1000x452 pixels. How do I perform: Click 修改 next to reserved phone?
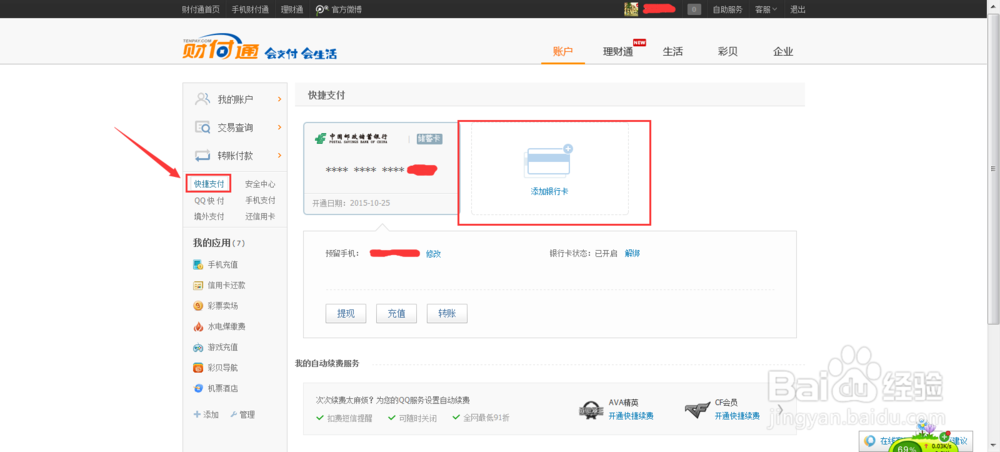(x=434, y=254)
